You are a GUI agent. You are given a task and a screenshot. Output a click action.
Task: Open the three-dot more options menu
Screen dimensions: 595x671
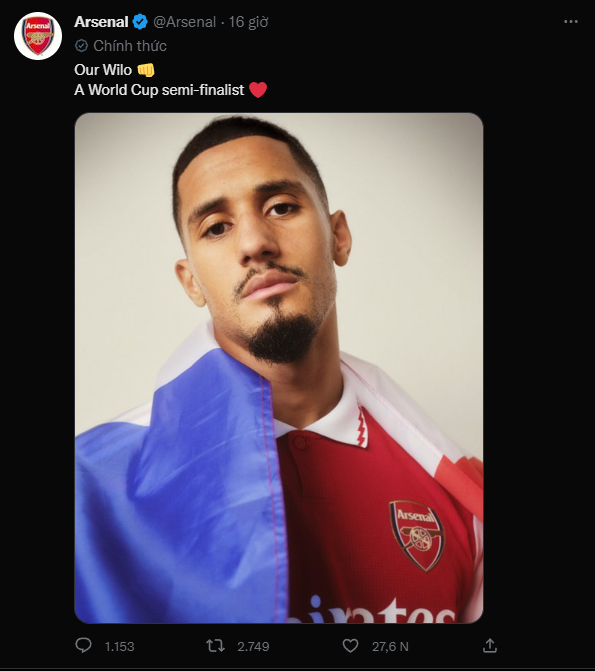(x=571, y=21)
